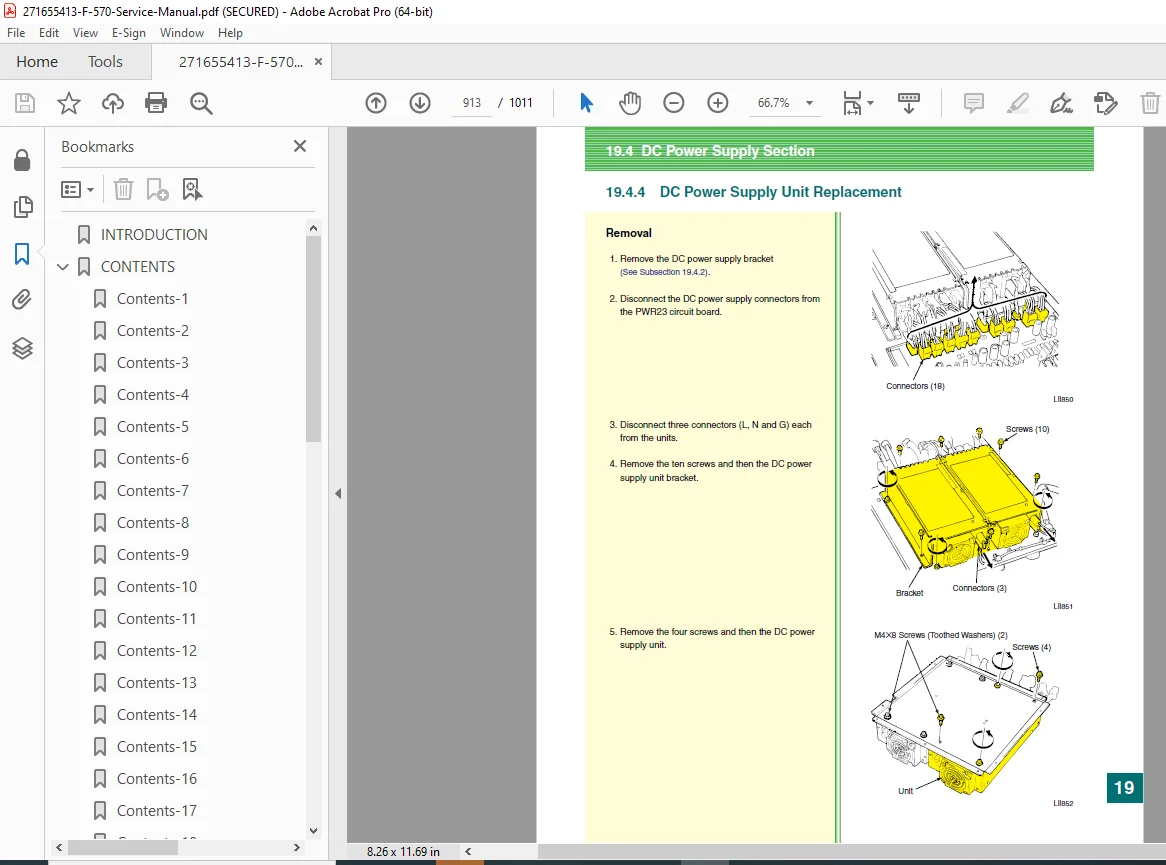The image size is (1166, 865).
Task: Open the Edit menu
Action: tap(49, 33)
